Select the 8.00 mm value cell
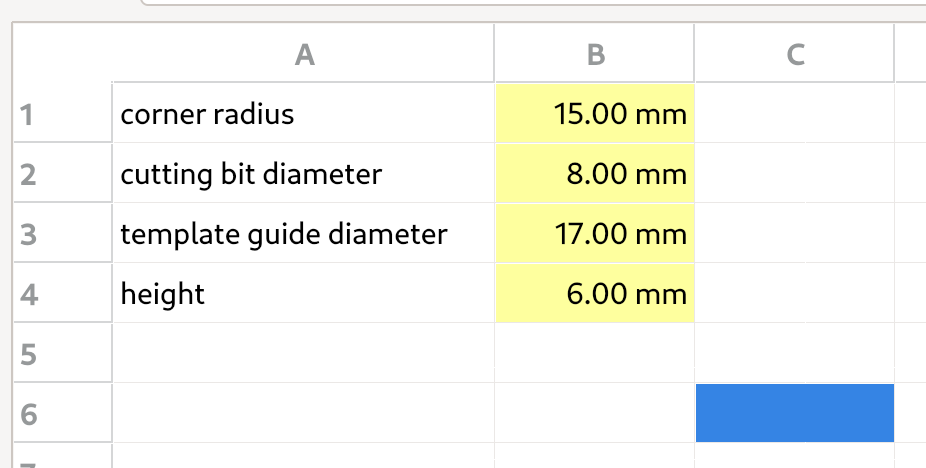The width and height of the screenshot is (926, 468). point(595,174)
